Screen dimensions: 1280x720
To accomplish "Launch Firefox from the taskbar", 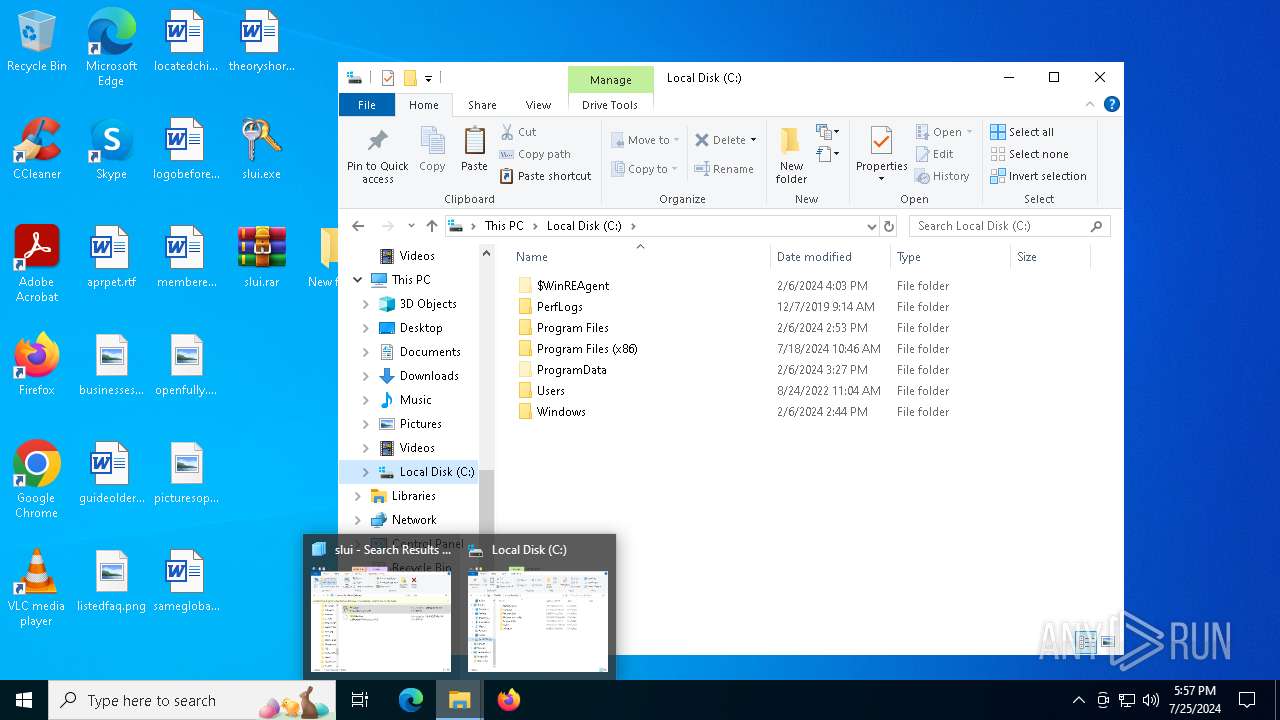I will (x=509, y=700).
